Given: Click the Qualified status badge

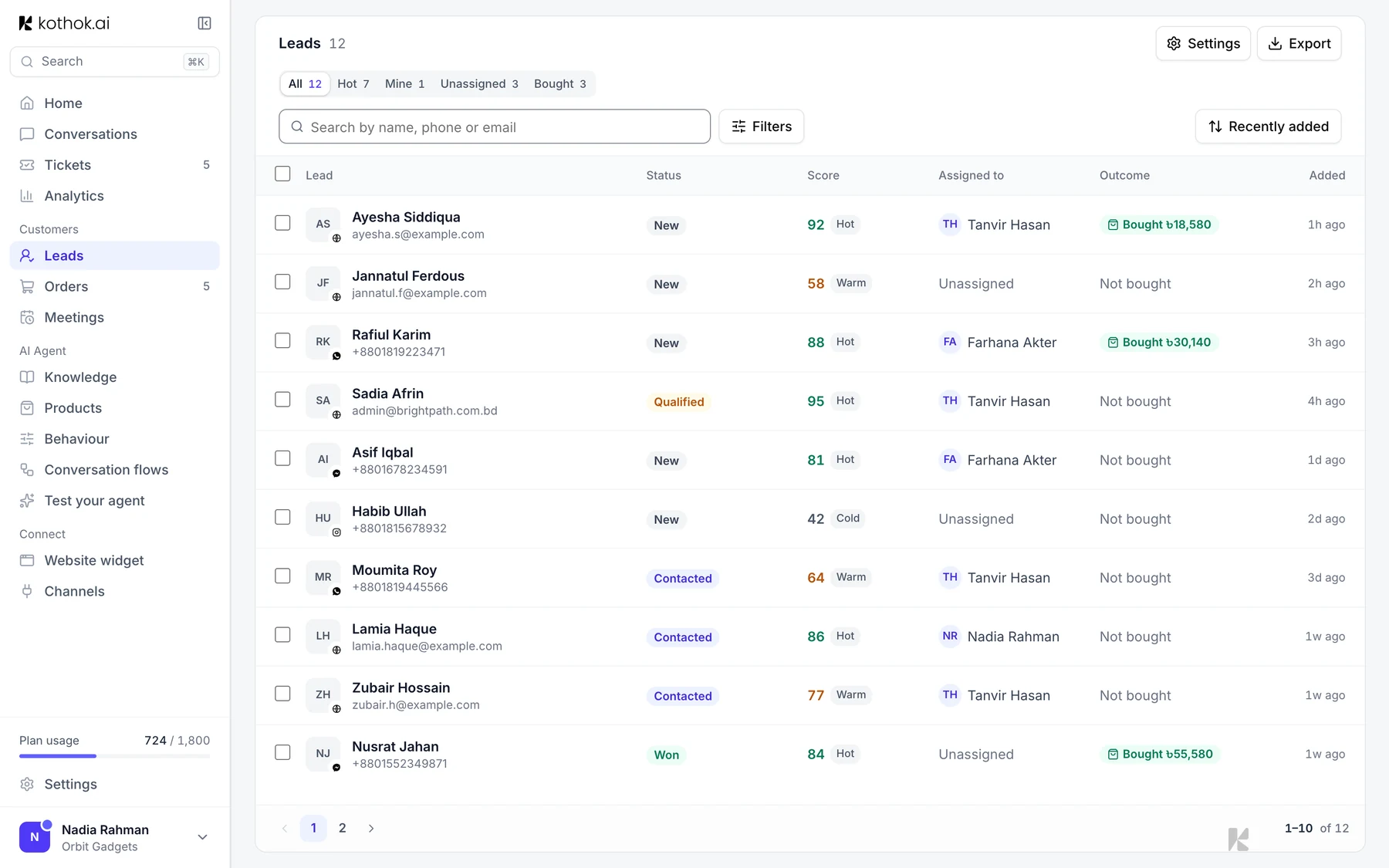Looking at the screenshot, I should [679, 402].
